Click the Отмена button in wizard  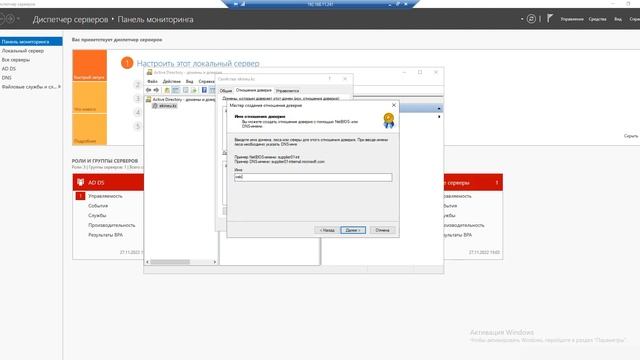pos(382,230)
